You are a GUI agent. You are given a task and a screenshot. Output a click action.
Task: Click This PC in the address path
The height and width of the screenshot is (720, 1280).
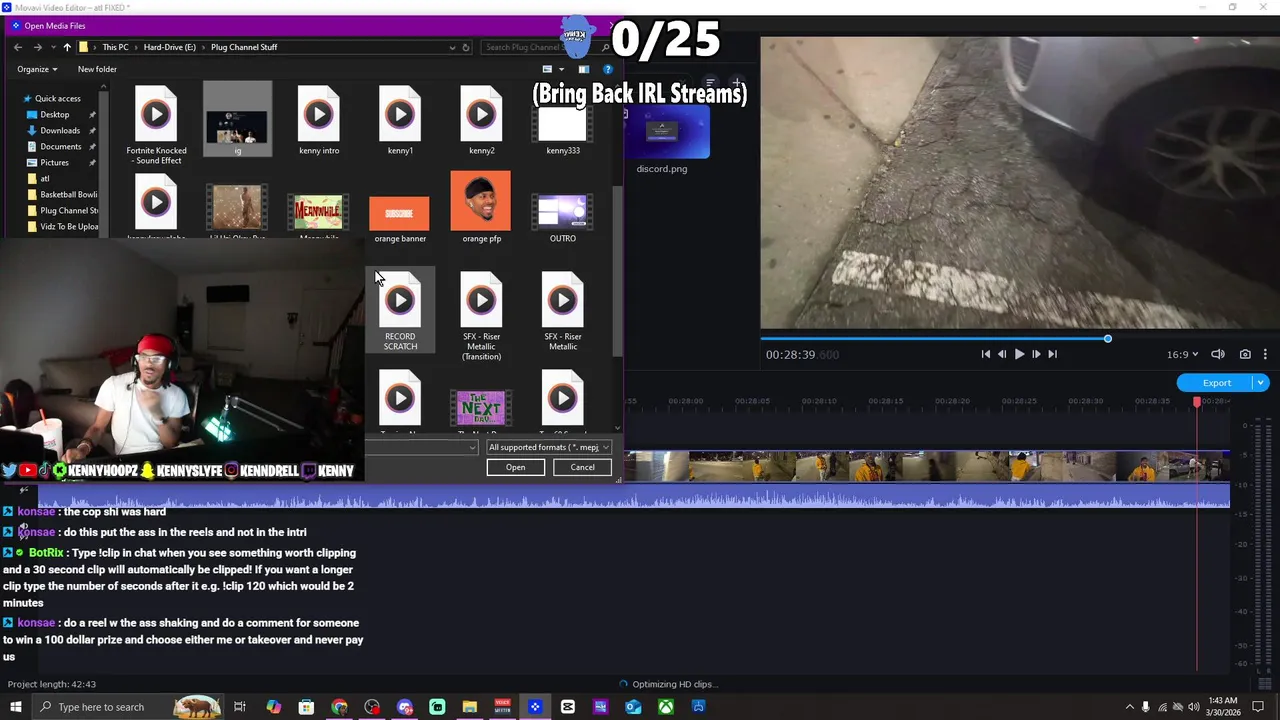click(115, 47)
